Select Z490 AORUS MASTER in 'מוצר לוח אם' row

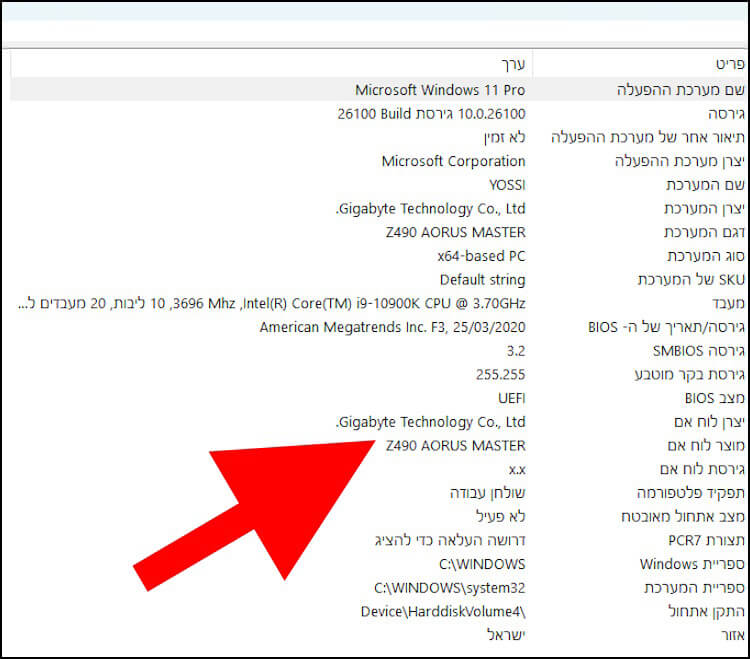[x=456, y=446]
